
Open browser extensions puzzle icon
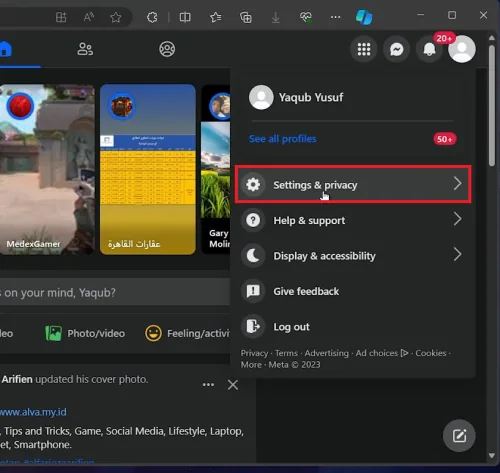pos(152,17)
